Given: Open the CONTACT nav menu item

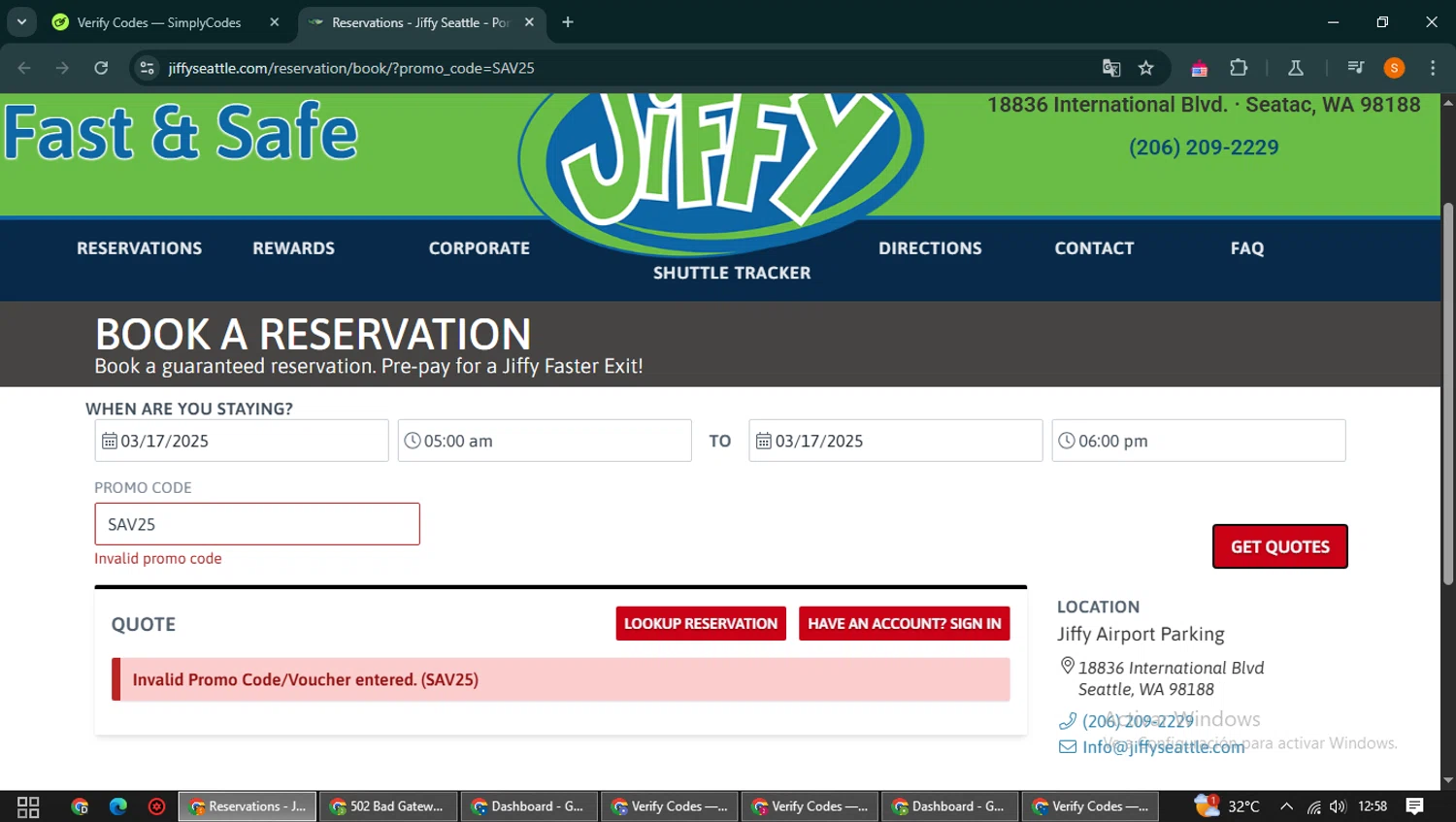Looking at the screenshot, I should [x=1094, y=248].
